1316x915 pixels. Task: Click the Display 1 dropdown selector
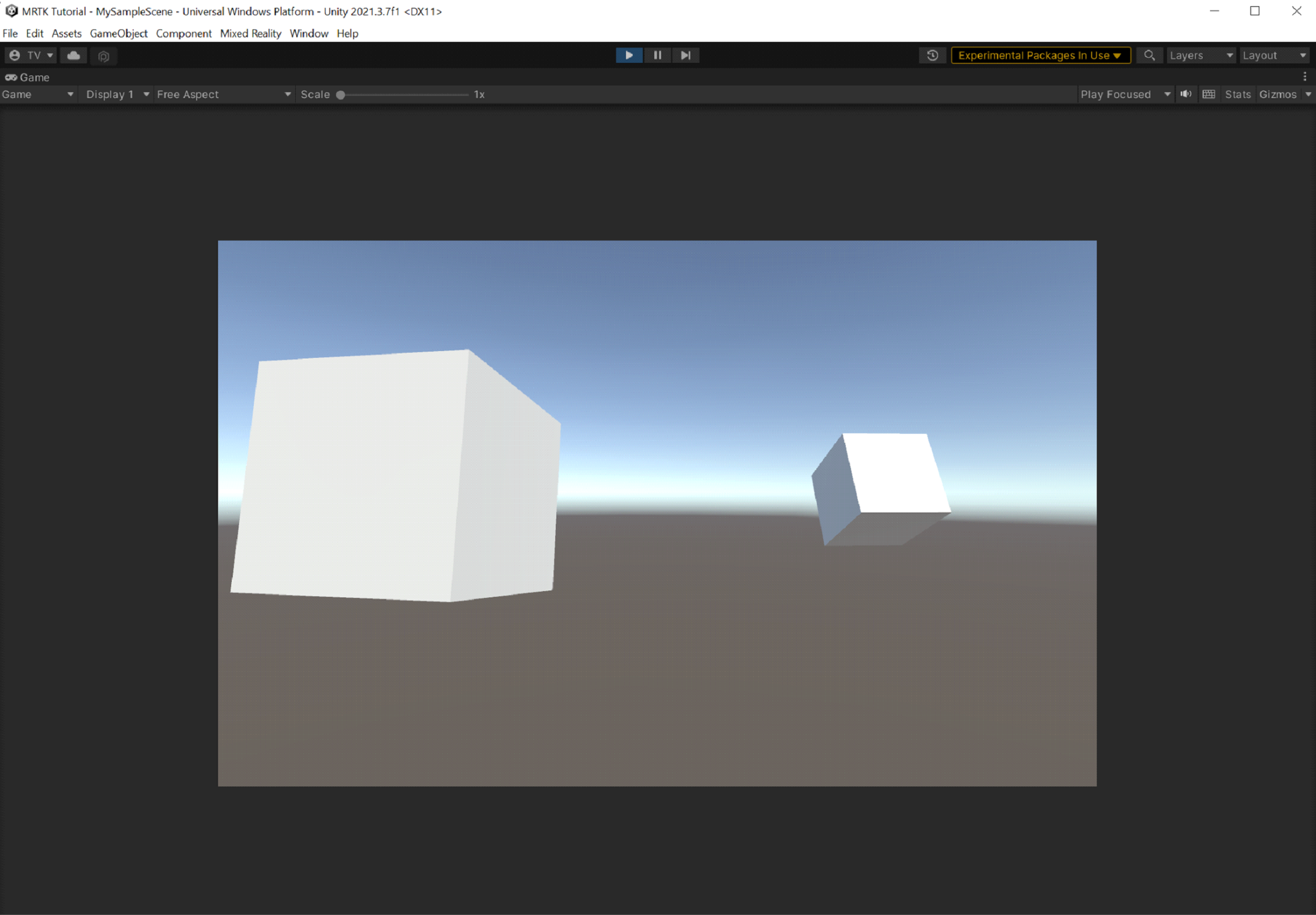[116, 94]
